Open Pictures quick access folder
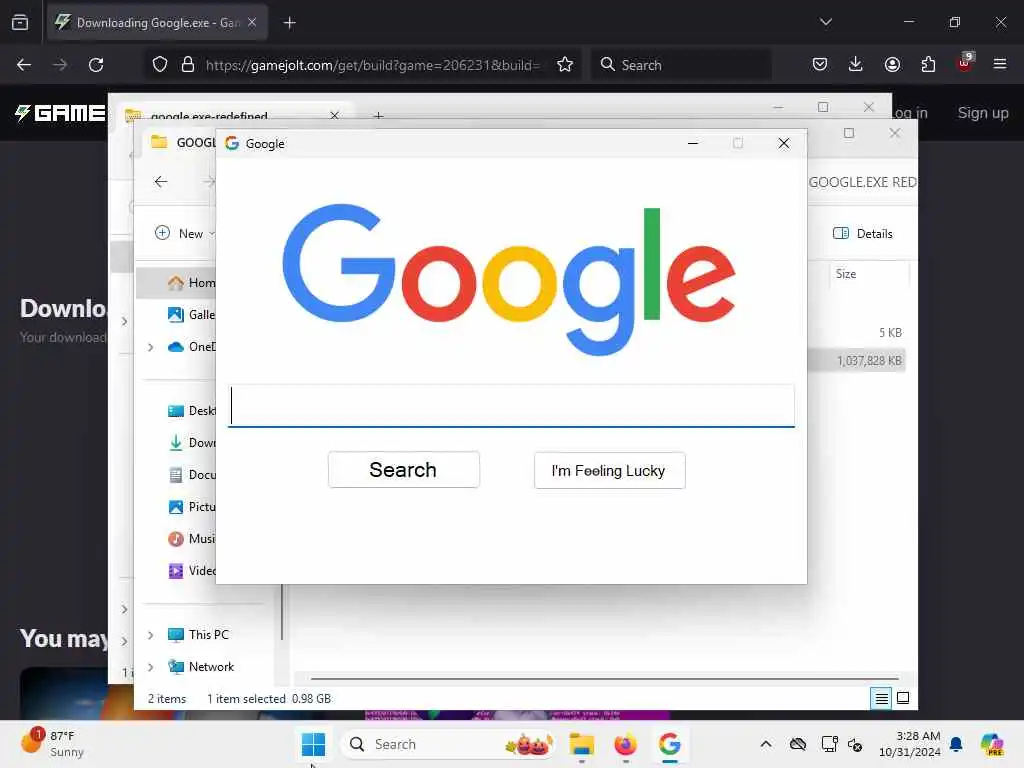Image resolution: width=1024 pixels, height=768 pixels. (191, 507)
